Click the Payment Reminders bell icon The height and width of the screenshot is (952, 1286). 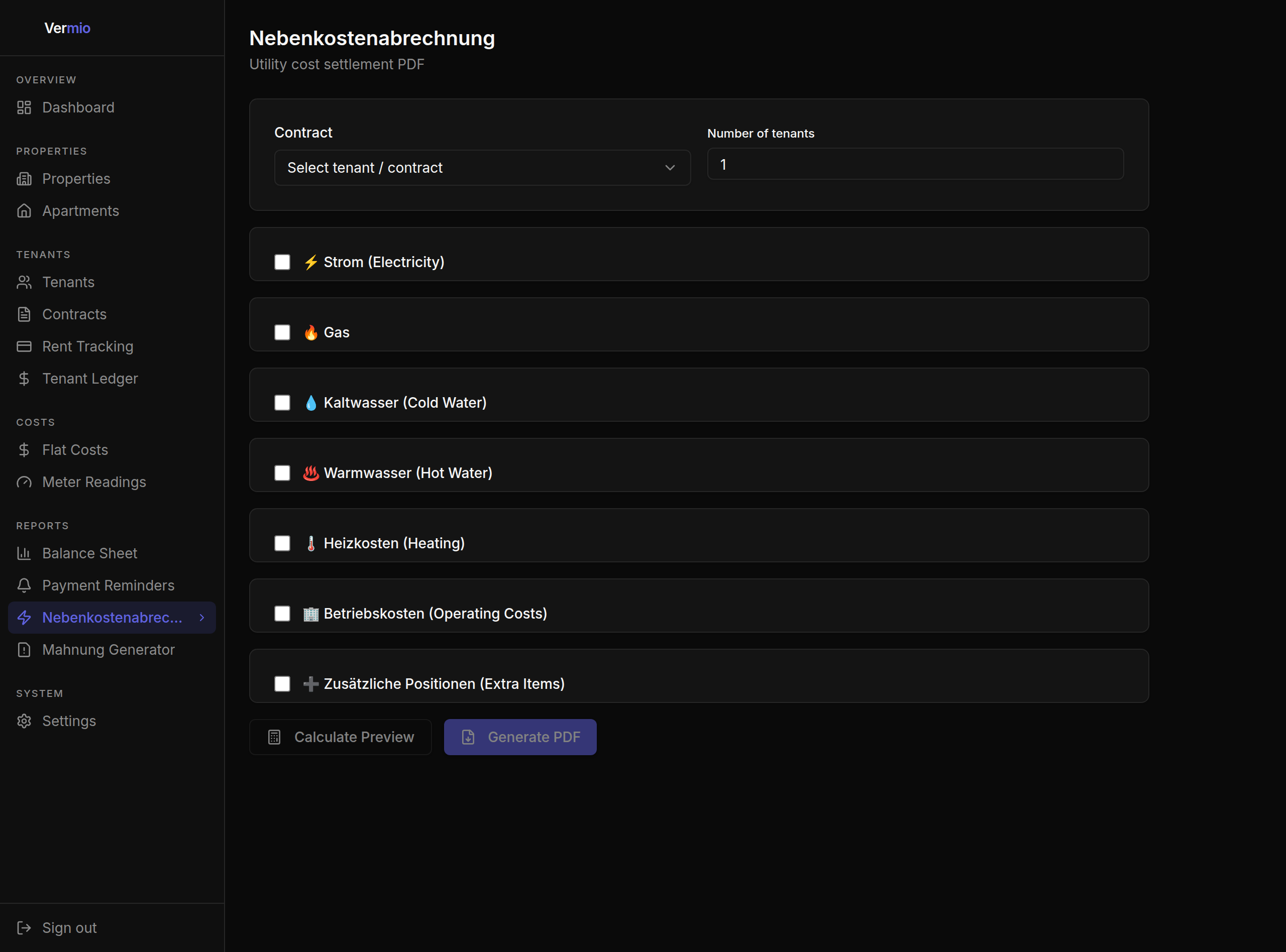coord(24,585)
